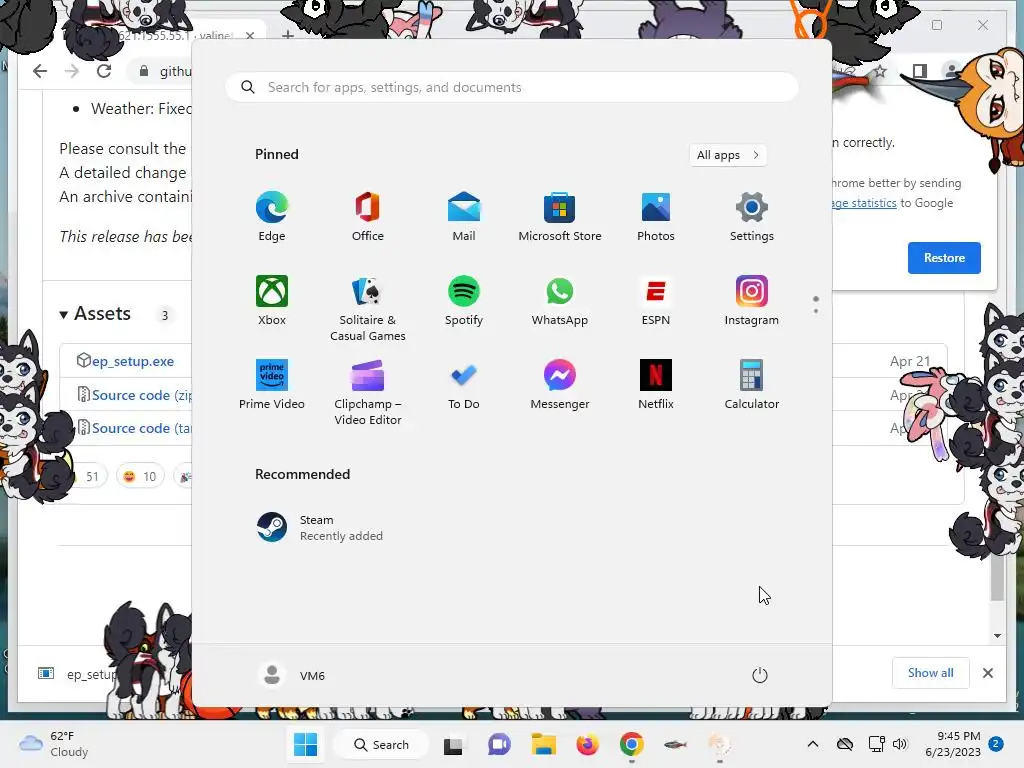The height and width of the screenshot is (768, 1024).
Task: Open the OneDrive tray icon
Action: 845,744
